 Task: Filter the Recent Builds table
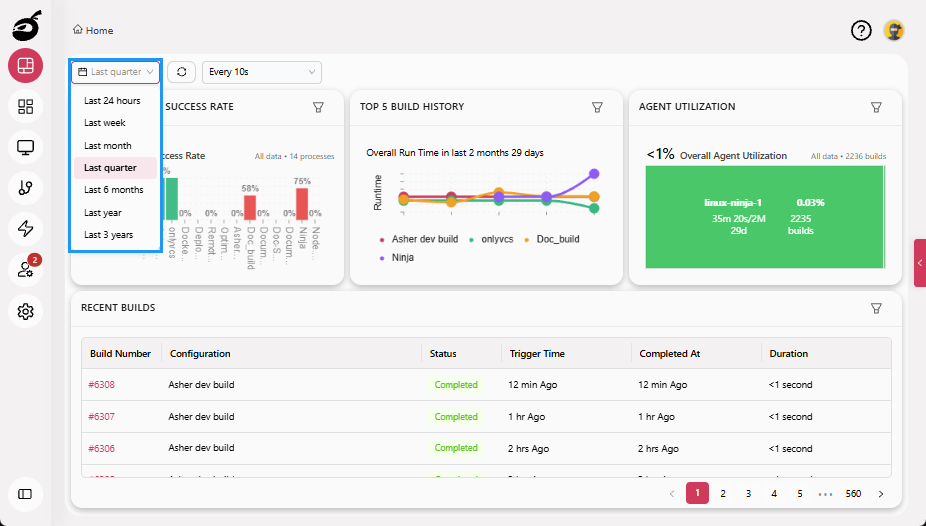point(876,308)
